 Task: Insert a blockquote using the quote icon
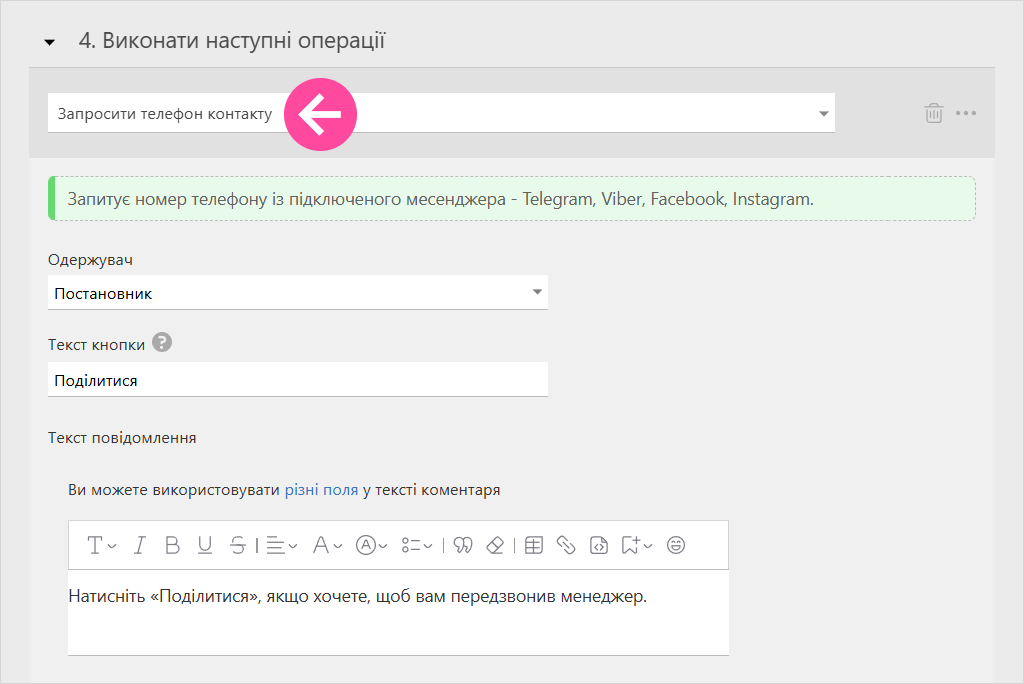[x=462, y=545]
